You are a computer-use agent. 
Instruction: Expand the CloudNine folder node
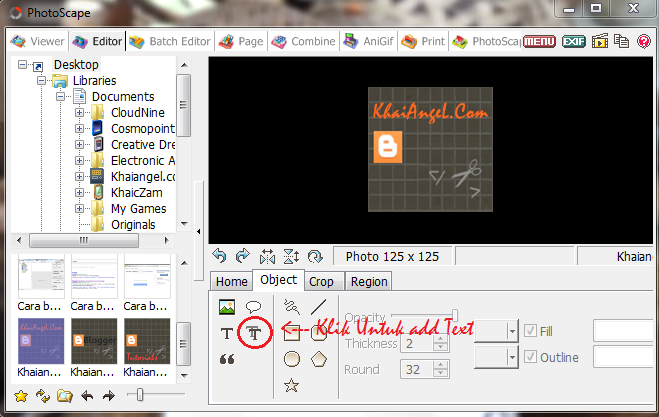(x=79, y=112)
